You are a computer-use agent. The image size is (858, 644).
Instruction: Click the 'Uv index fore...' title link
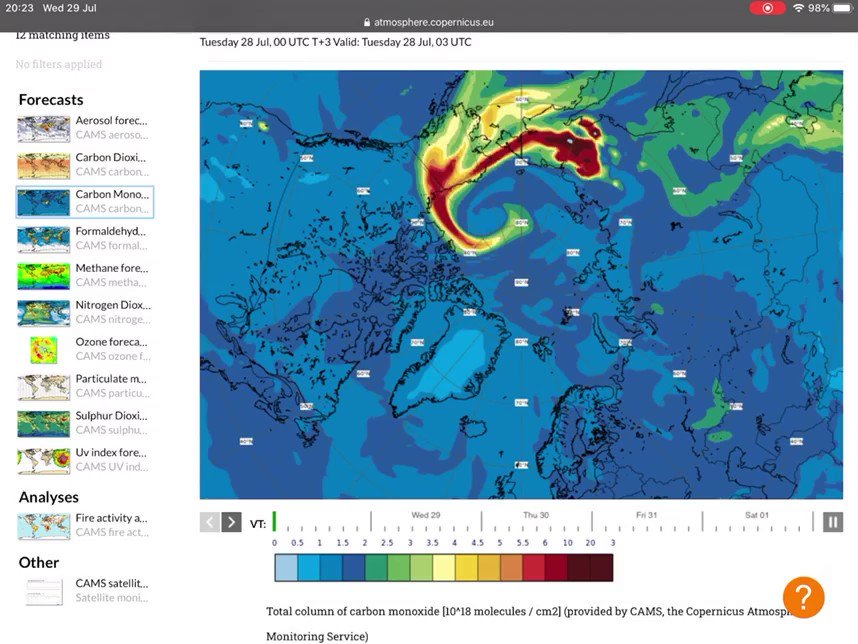coord(111,452)
